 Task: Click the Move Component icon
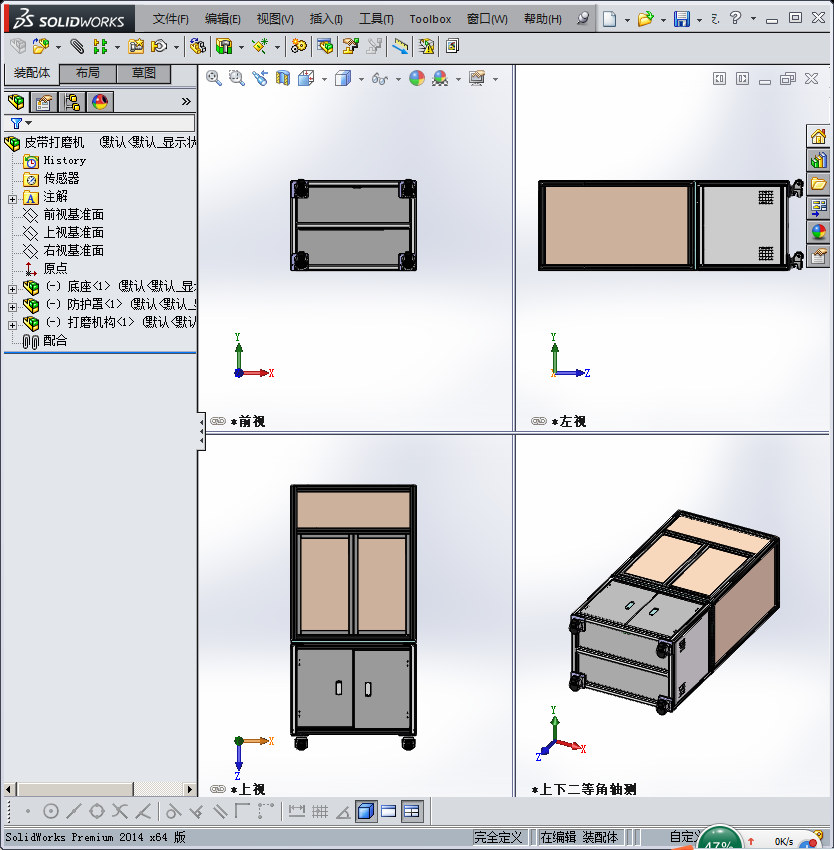(x=159, y=46)
